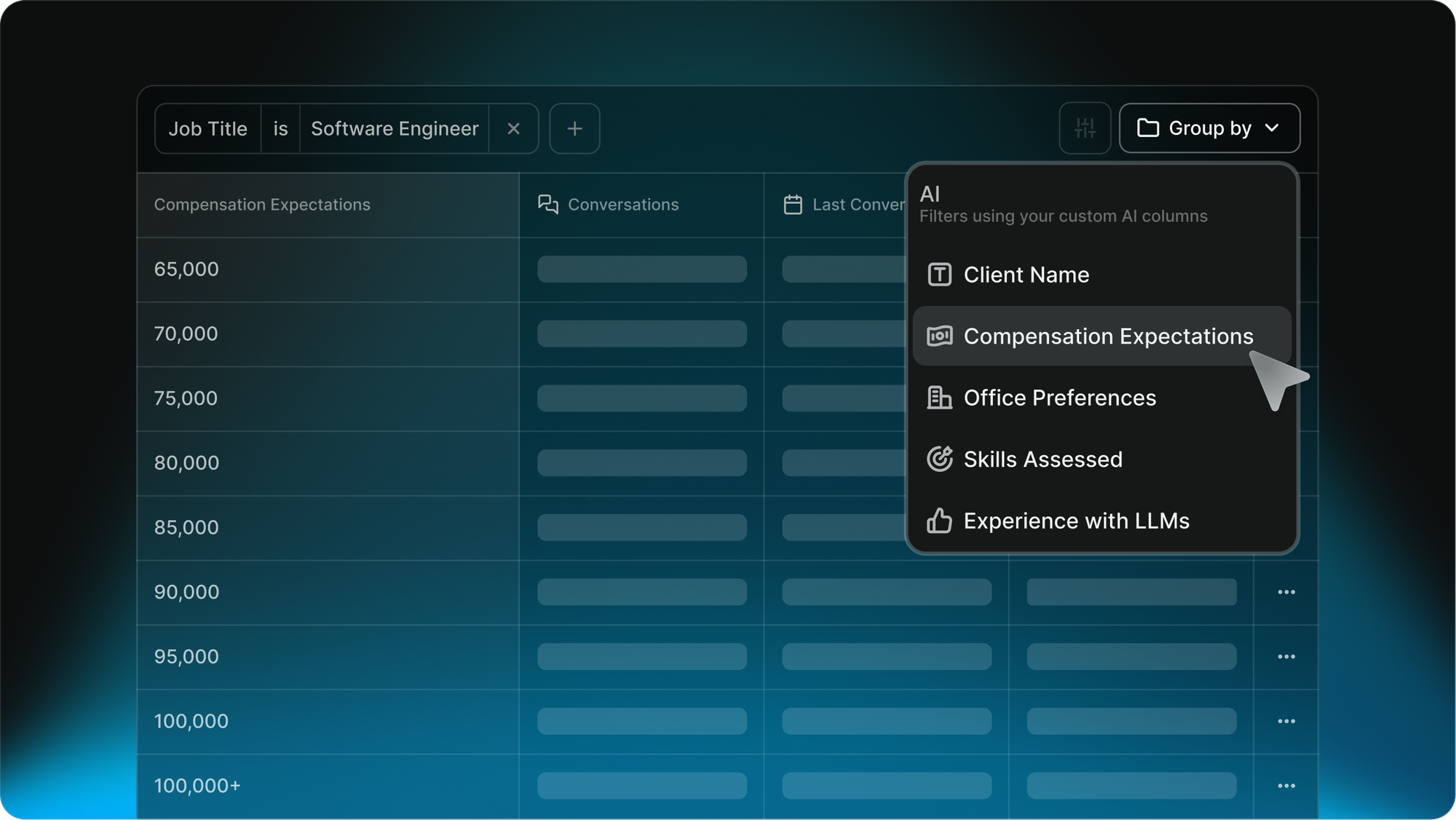Click the Conversations column header icon
The height and width of the screenshot is (820, 1456).
coord(548,205)
